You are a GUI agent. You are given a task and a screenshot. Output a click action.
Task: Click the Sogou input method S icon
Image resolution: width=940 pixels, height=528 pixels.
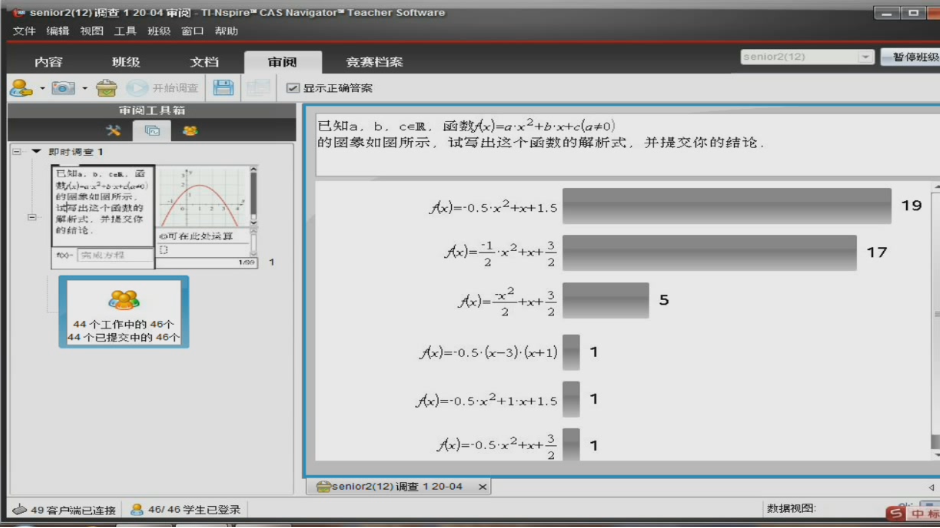click(x=897, y=514)
